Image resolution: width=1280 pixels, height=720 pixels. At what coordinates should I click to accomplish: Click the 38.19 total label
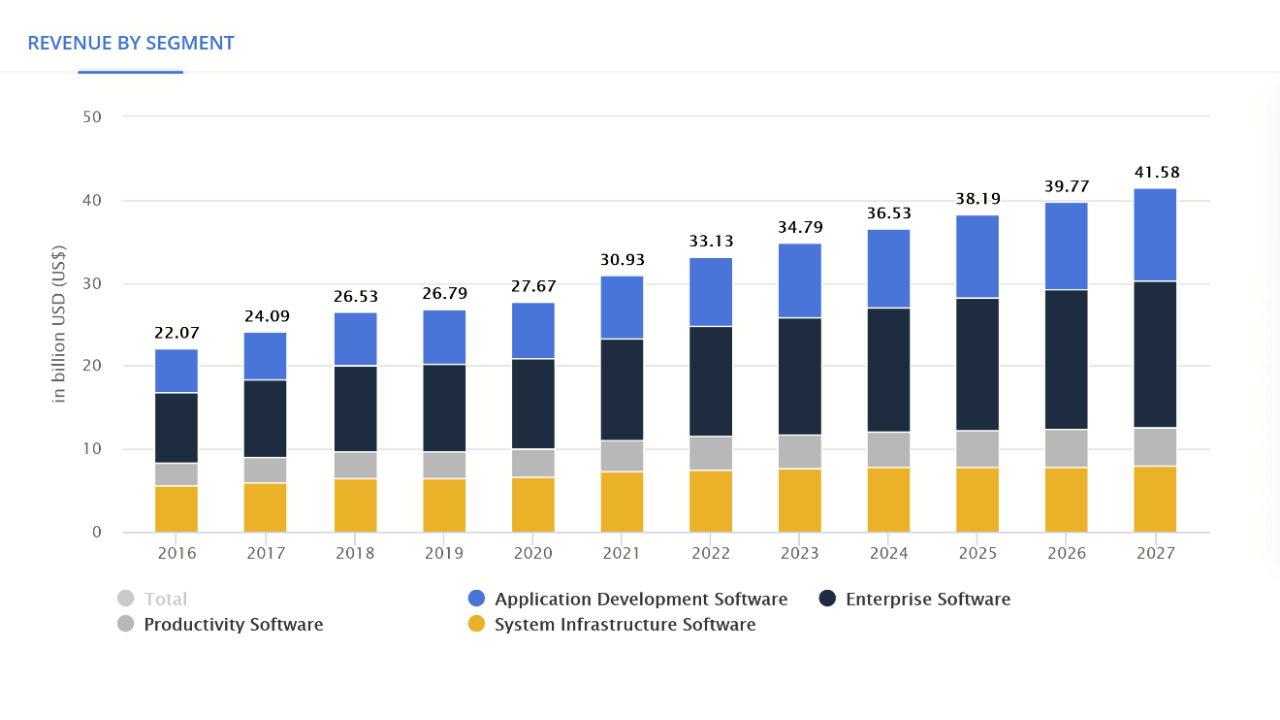tap(978, 199)
